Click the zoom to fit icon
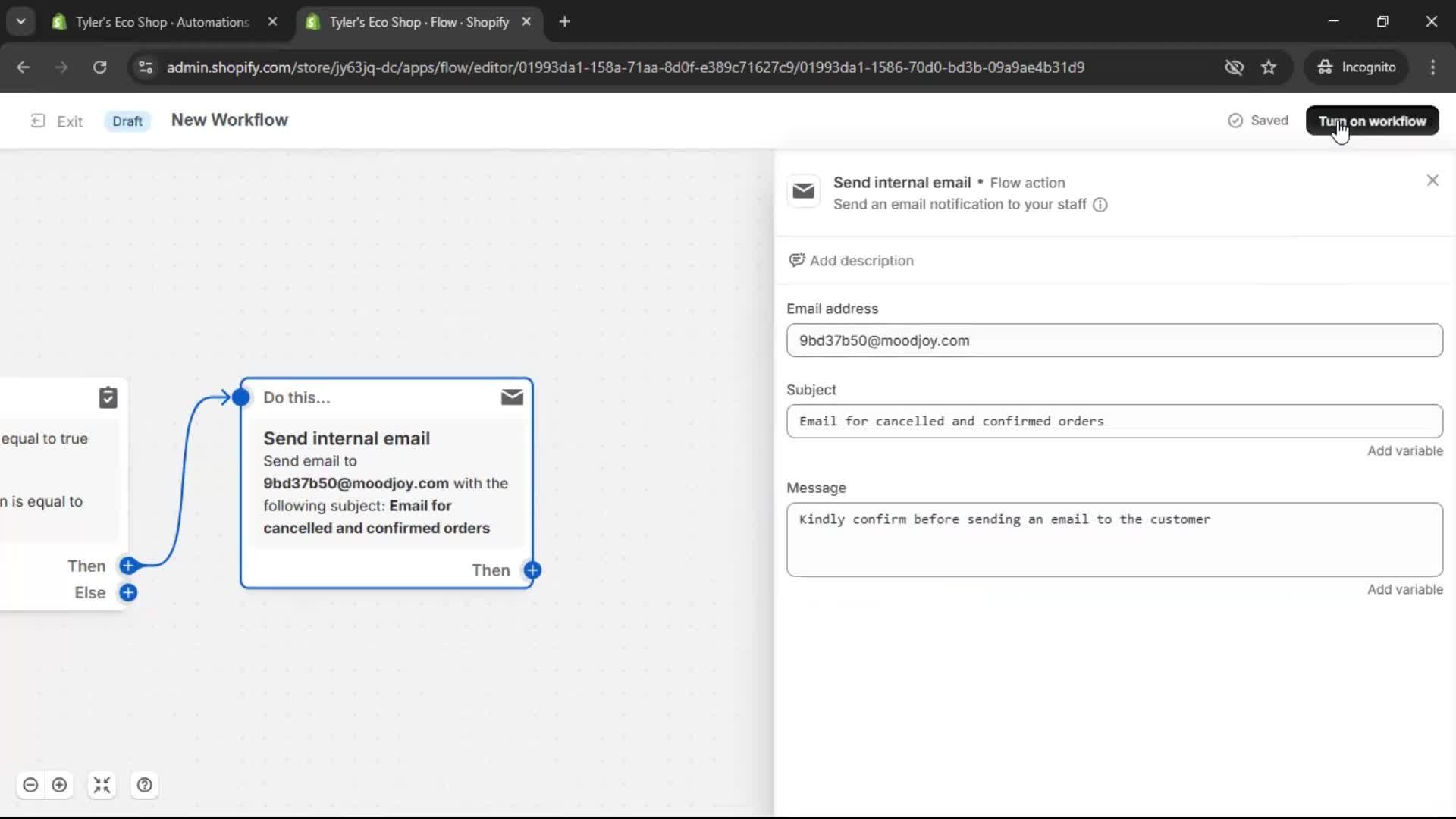The width and height of the screenshot is (1456, 819). 102,785
